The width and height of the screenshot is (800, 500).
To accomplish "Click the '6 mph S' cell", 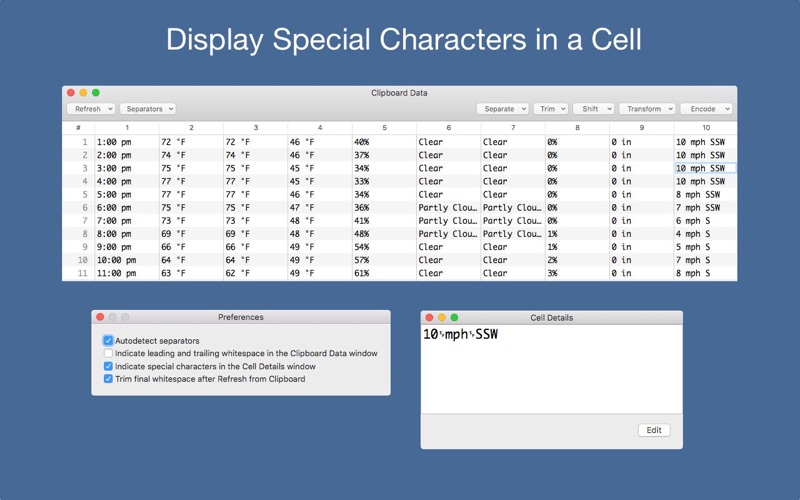I will point(706,220).
